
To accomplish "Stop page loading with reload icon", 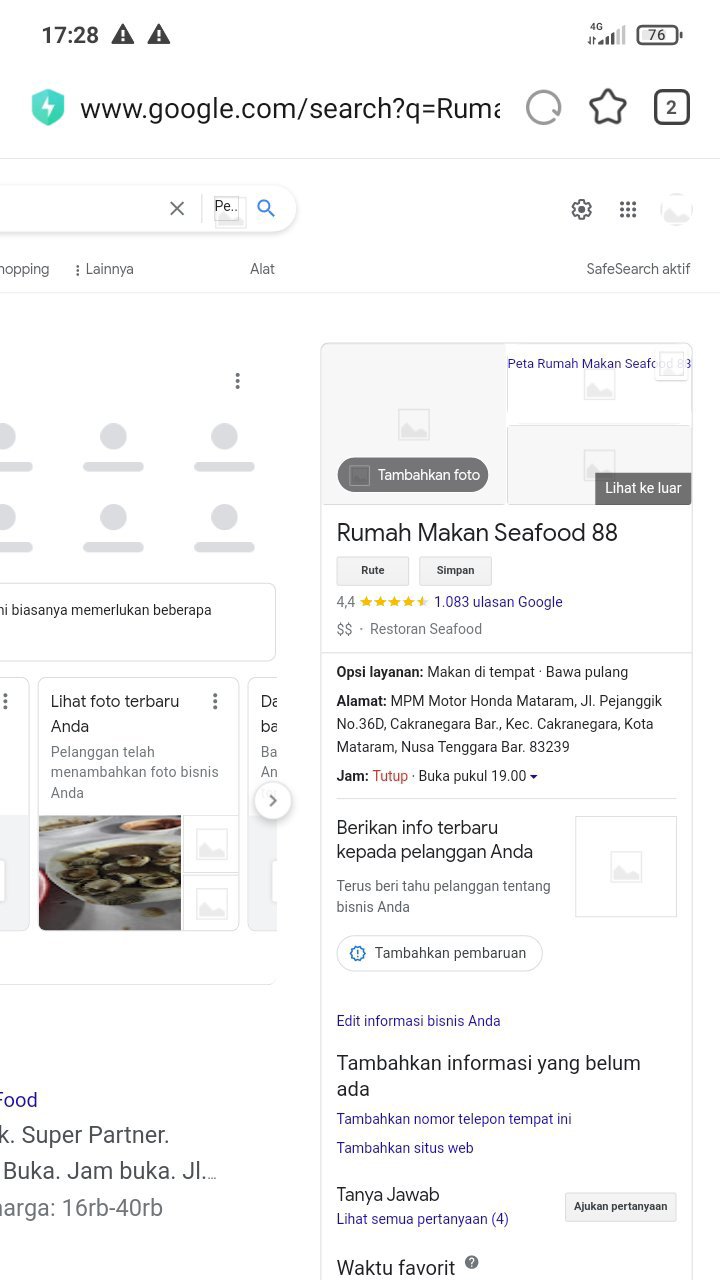I will pos(543,108).
